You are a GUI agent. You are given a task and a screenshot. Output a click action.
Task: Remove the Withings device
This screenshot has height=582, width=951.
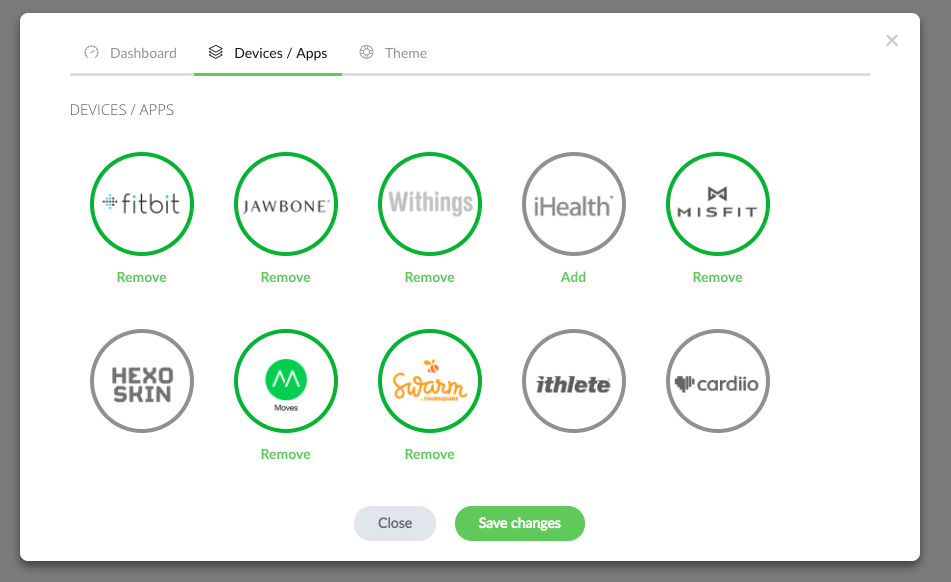click(429, 277)
